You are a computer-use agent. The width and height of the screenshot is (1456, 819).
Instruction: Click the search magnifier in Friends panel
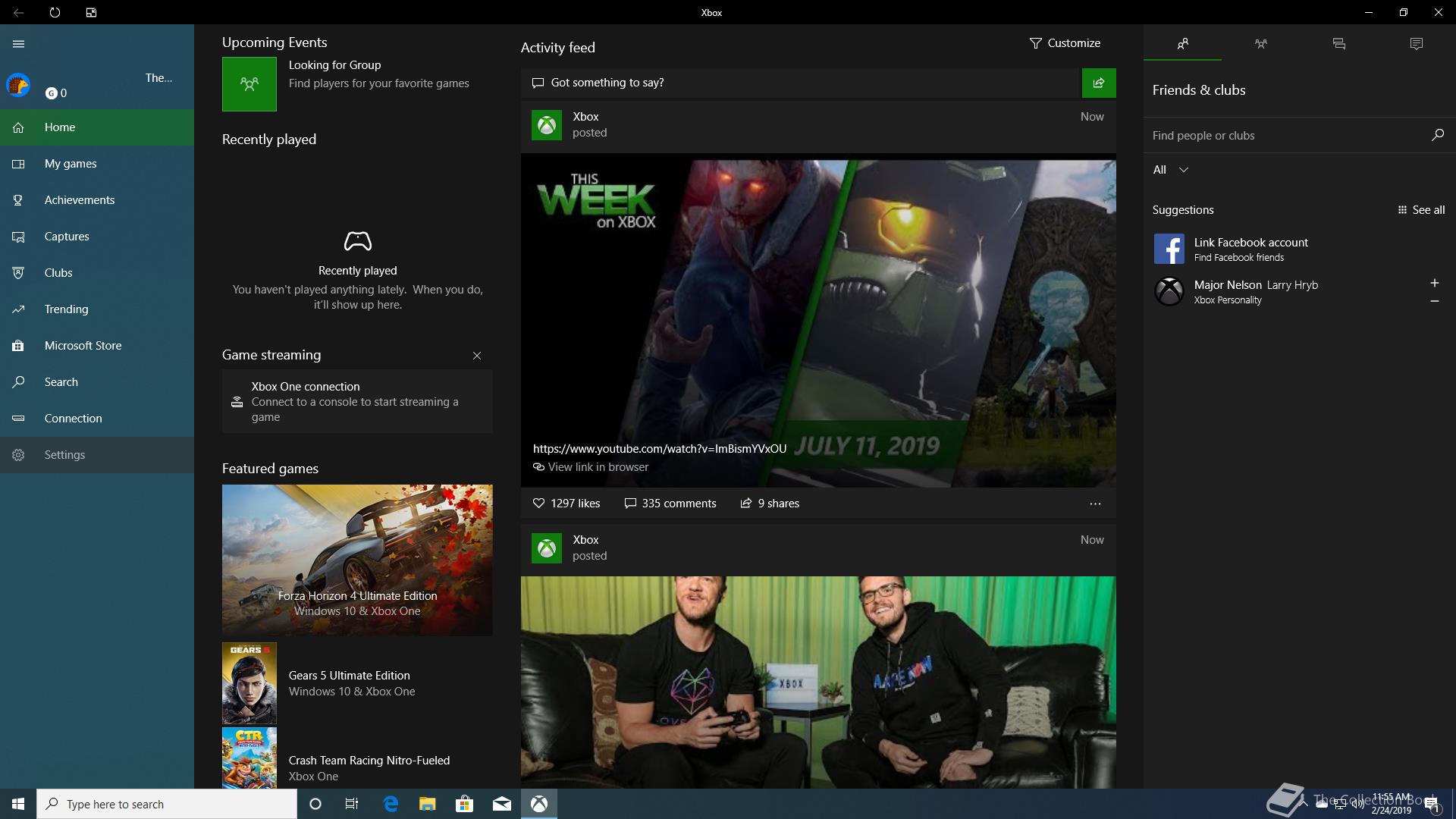(x=1437, y=135)
